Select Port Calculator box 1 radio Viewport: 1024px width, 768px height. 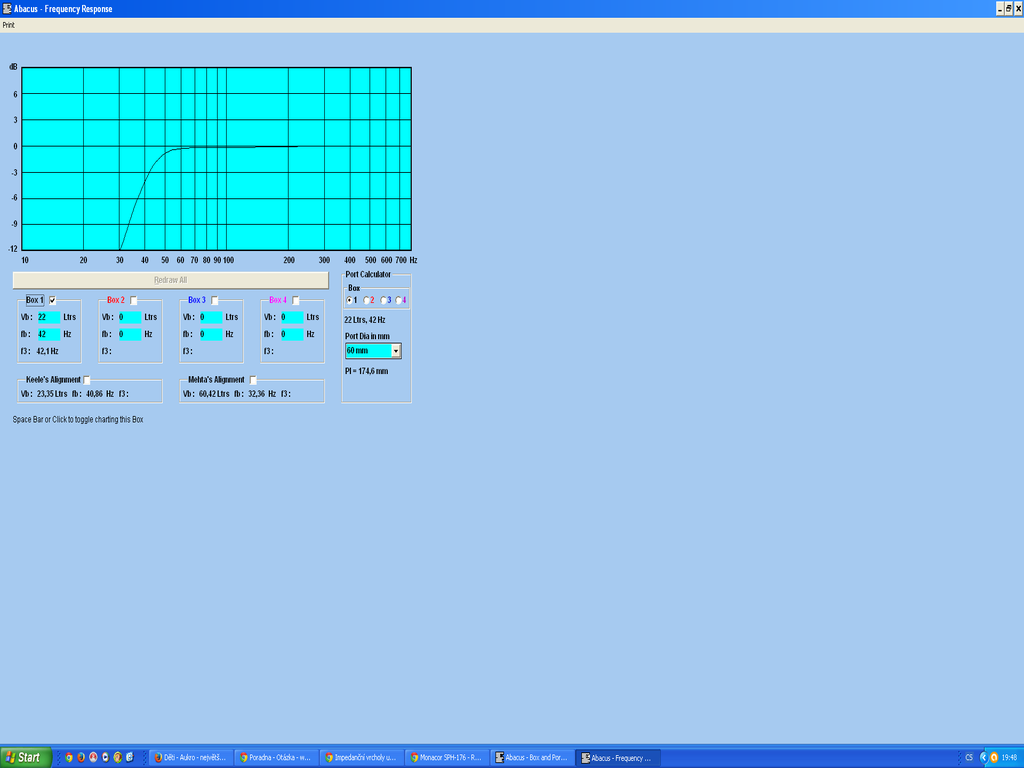coord(349,300)
